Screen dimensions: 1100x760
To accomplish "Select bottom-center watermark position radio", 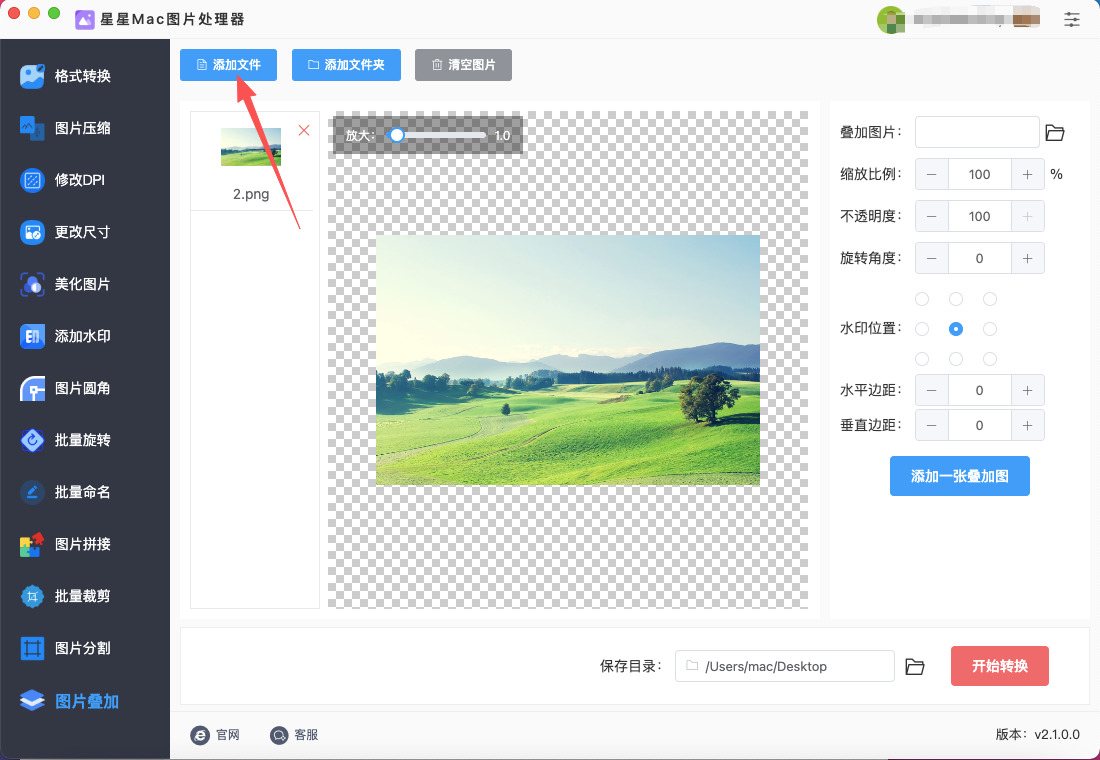I will [x=955, y=359].
